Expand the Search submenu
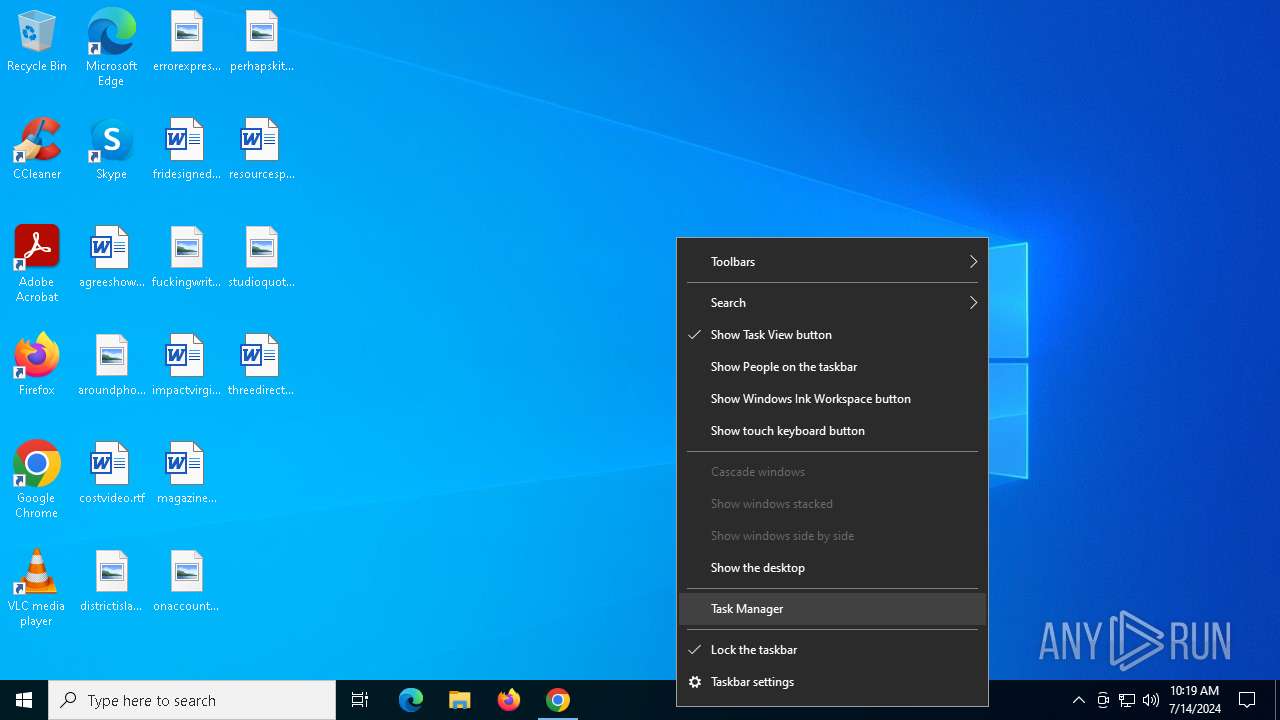This screenshot has width=1280, height=720. [832, 303]
